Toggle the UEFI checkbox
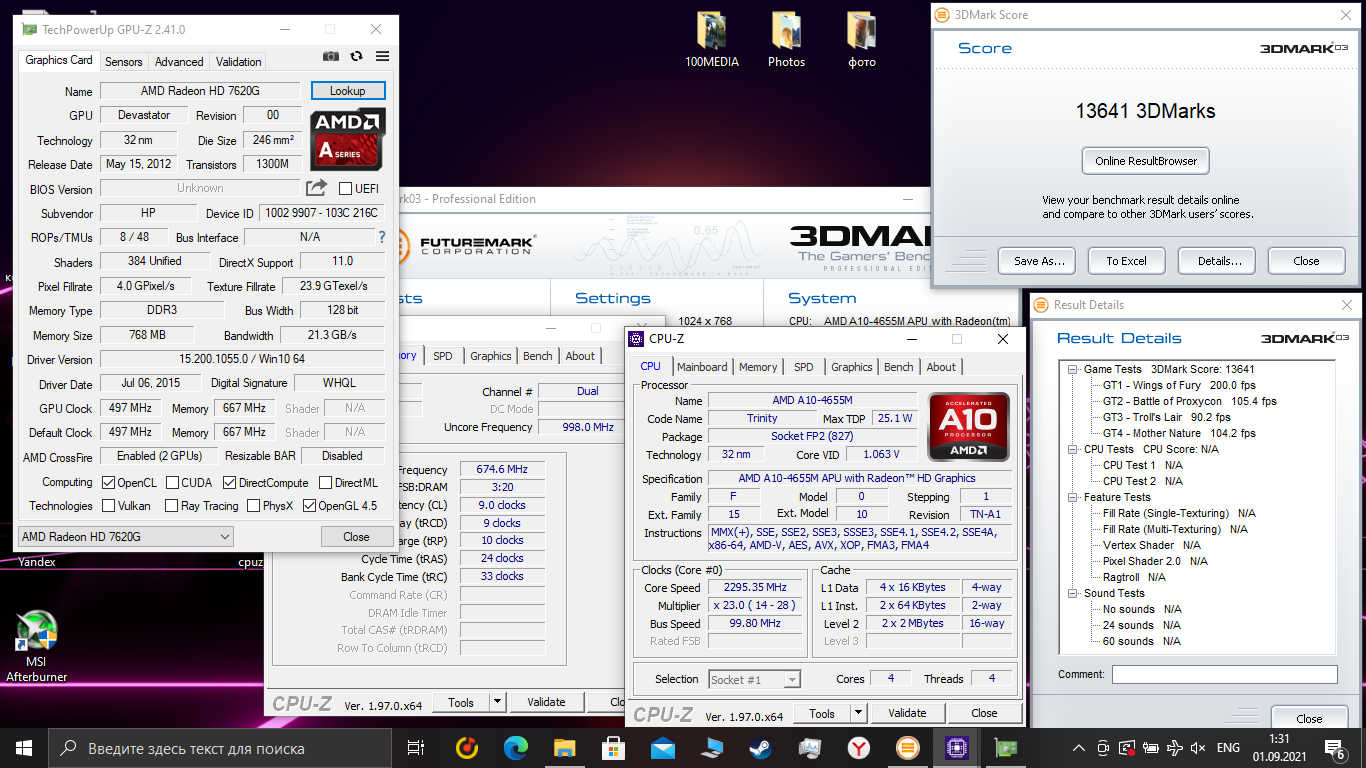This screenshot has width=1366, height=768. click(345, 188)
